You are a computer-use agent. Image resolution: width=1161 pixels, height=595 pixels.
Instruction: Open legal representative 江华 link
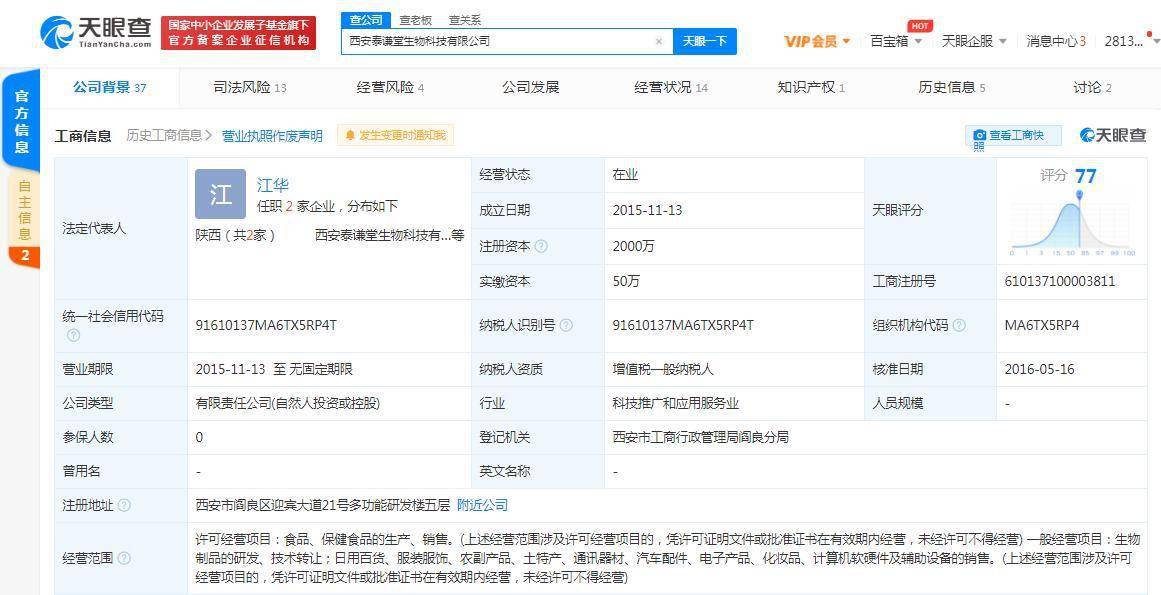(272, 185)
